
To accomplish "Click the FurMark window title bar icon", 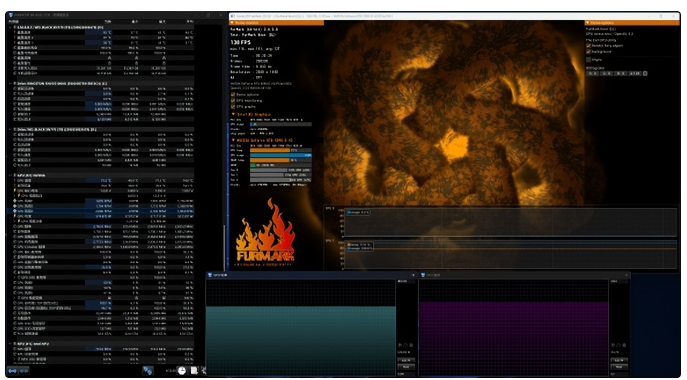I will pyautogui.click(x=233, y=16).
